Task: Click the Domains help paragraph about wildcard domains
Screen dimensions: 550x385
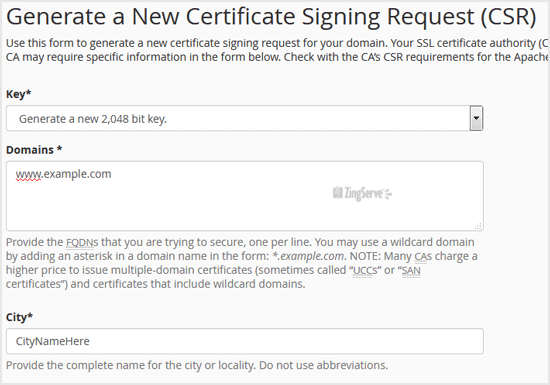Action: [x=242, y=263]
